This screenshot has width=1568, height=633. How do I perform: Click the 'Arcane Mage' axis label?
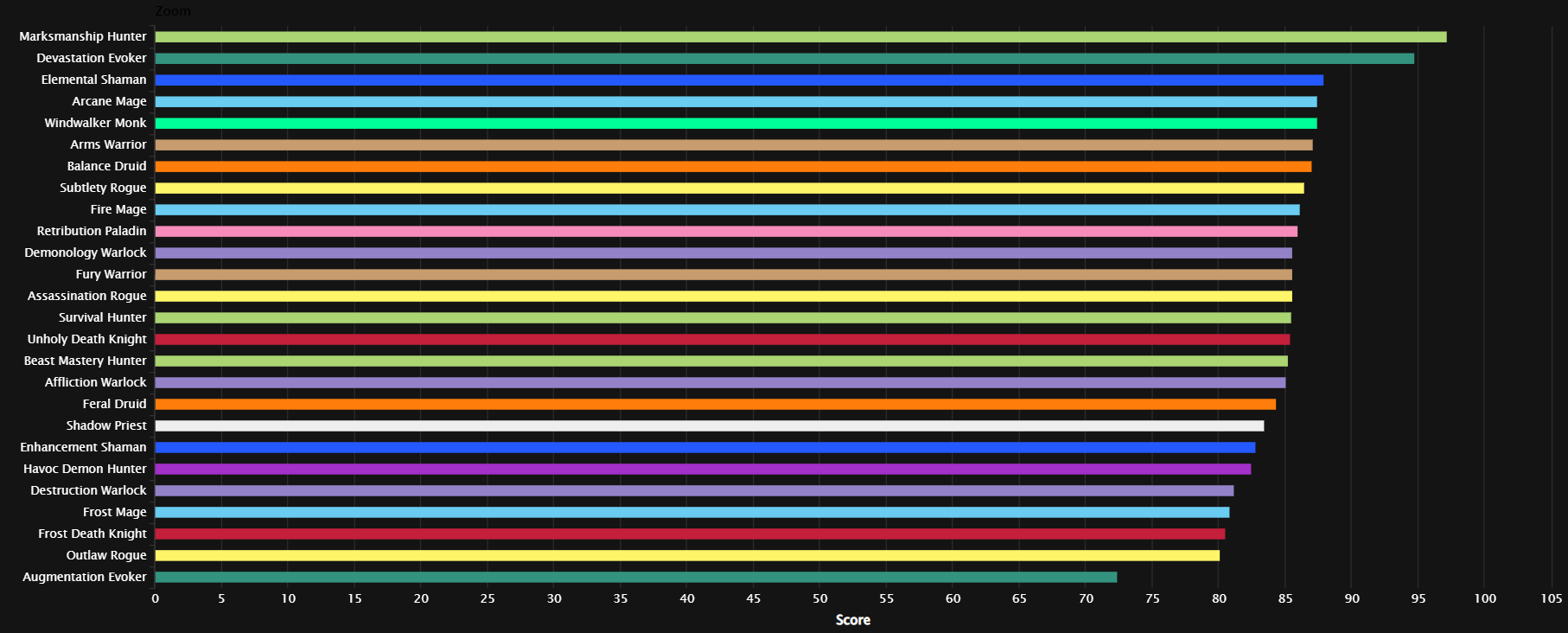[109, 101]
